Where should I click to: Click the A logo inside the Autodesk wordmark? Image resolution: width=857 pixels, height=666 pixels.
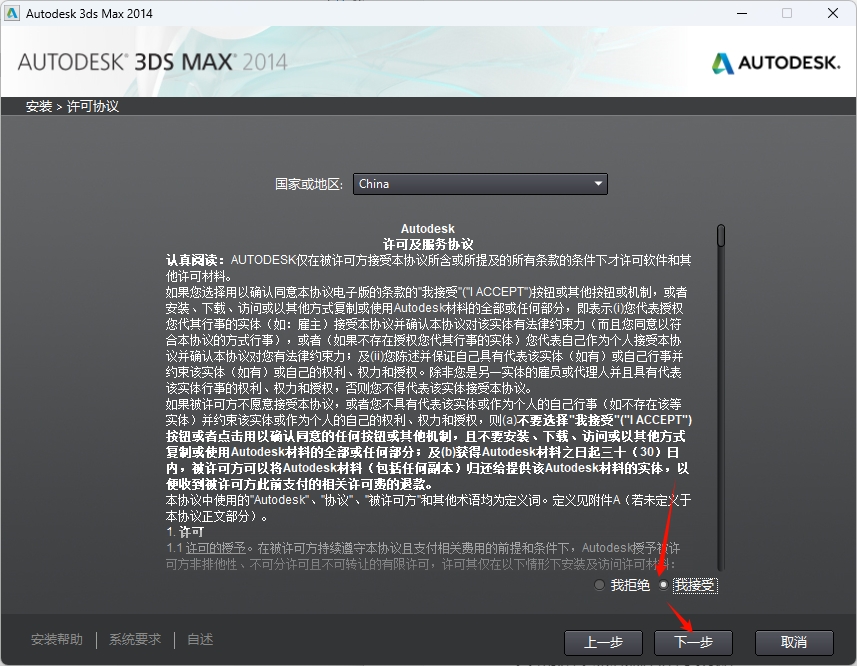pos(722,61)
